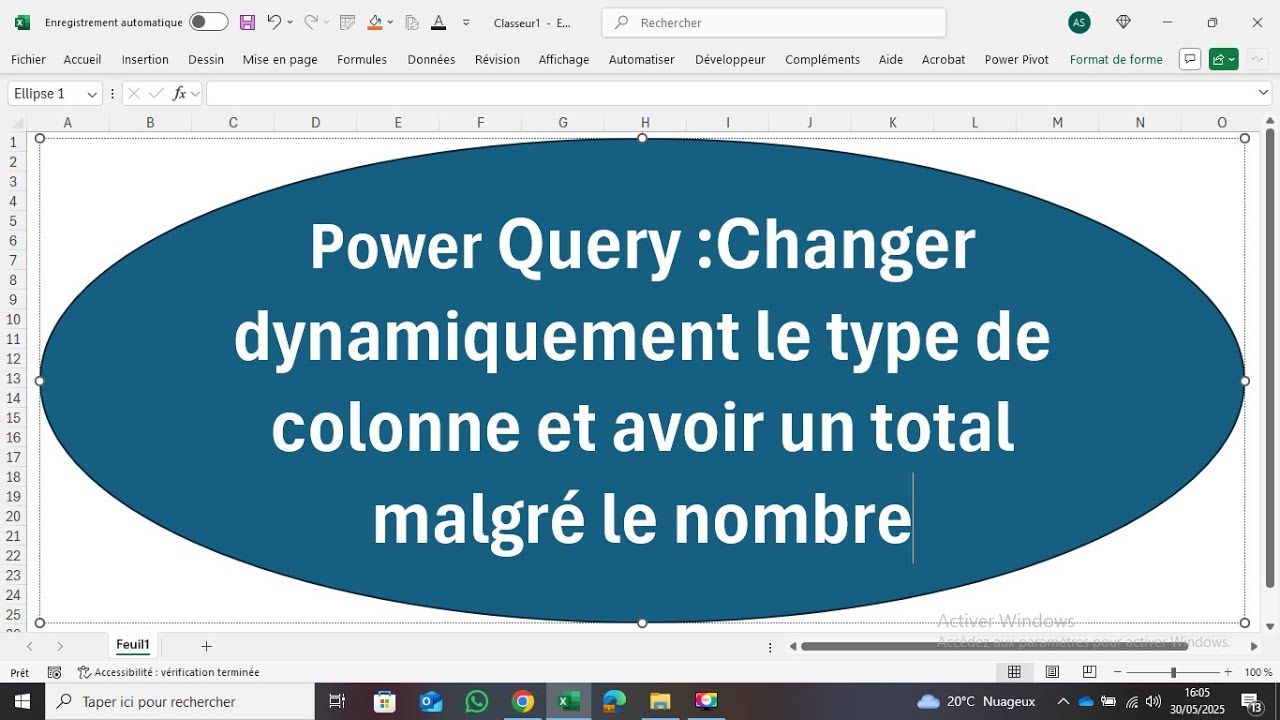Open File Explorer from taskbar
This screenshot has height=720, width=1280.
pos(660,701)
